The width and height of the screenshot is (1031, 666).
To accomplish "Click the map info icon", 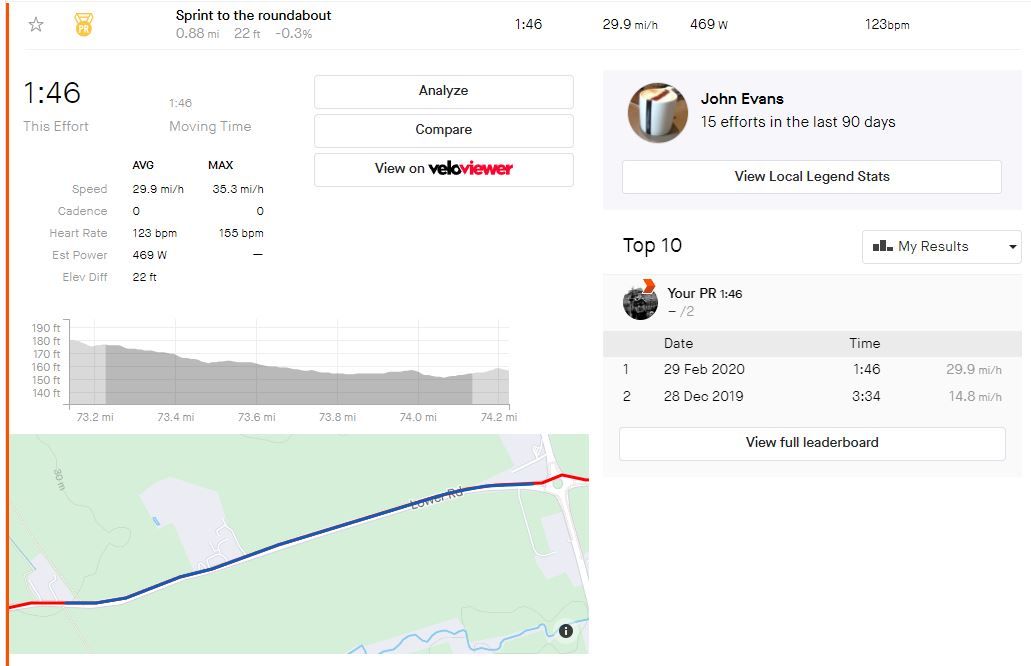I will (565, 631).
